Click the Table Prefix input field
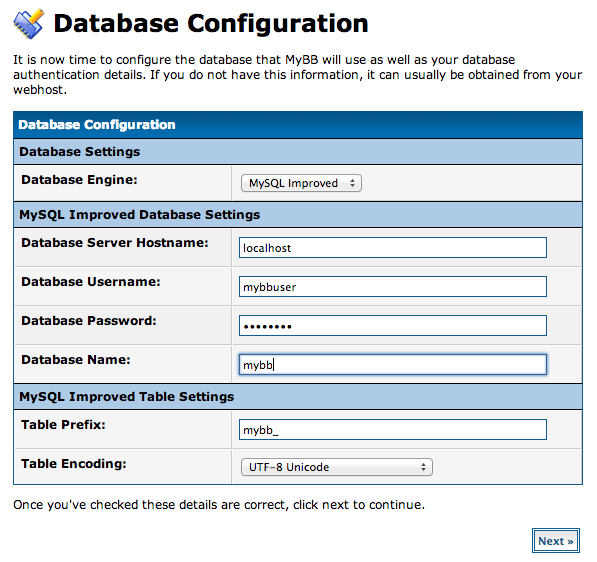Viewport: 597px width, 562px height. point(393,430)
